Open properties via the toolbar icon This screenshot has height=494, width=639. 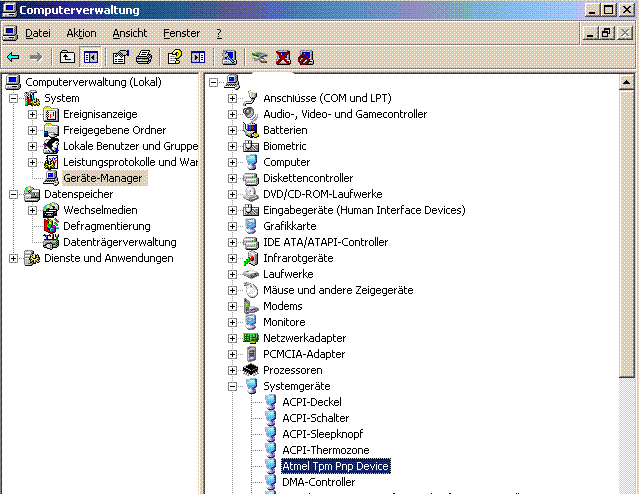click(x=121, y=57)
